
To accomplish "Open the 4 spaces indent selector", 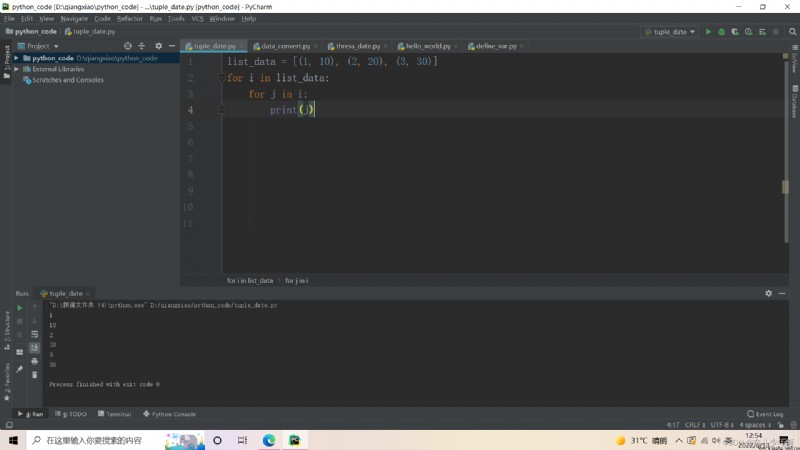I will click(755, 425).
